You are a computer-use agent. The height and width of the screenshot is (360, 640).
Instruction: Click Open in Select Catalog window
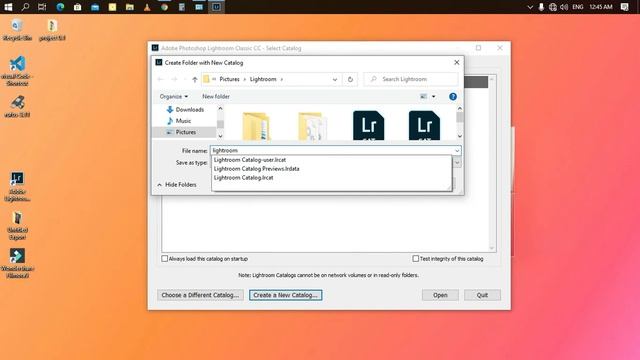click(440, 295)
